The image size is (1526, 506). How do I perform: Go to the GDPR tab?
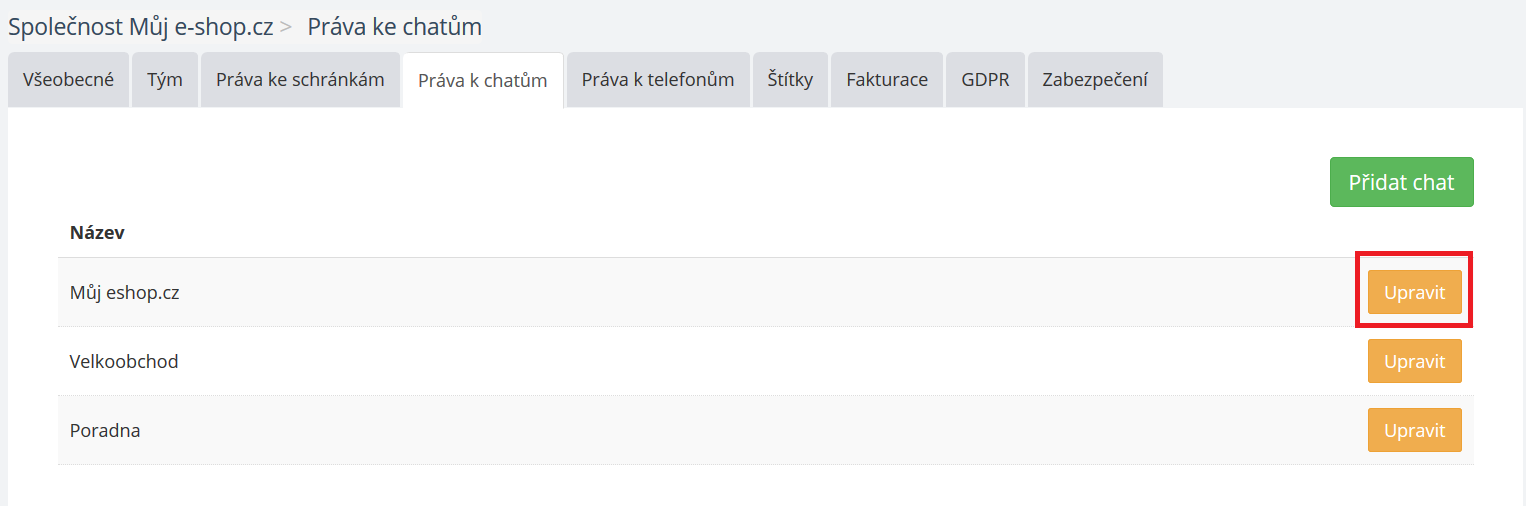coord(985,80)
